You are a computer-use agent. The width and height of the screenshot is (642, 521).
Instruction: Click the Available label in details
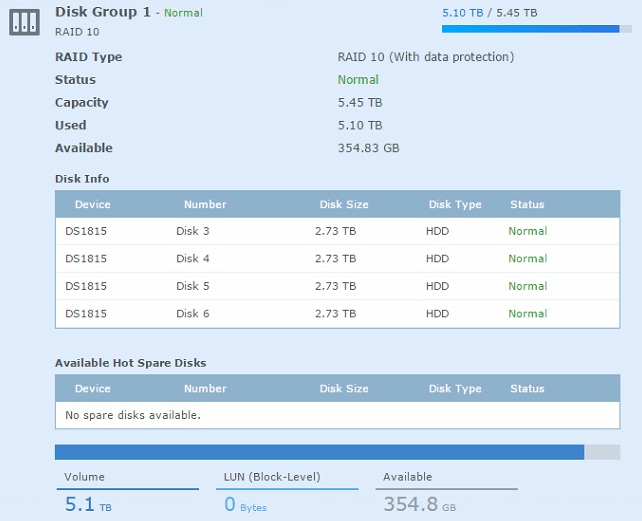pyautogui.click(x=84, y=148)
